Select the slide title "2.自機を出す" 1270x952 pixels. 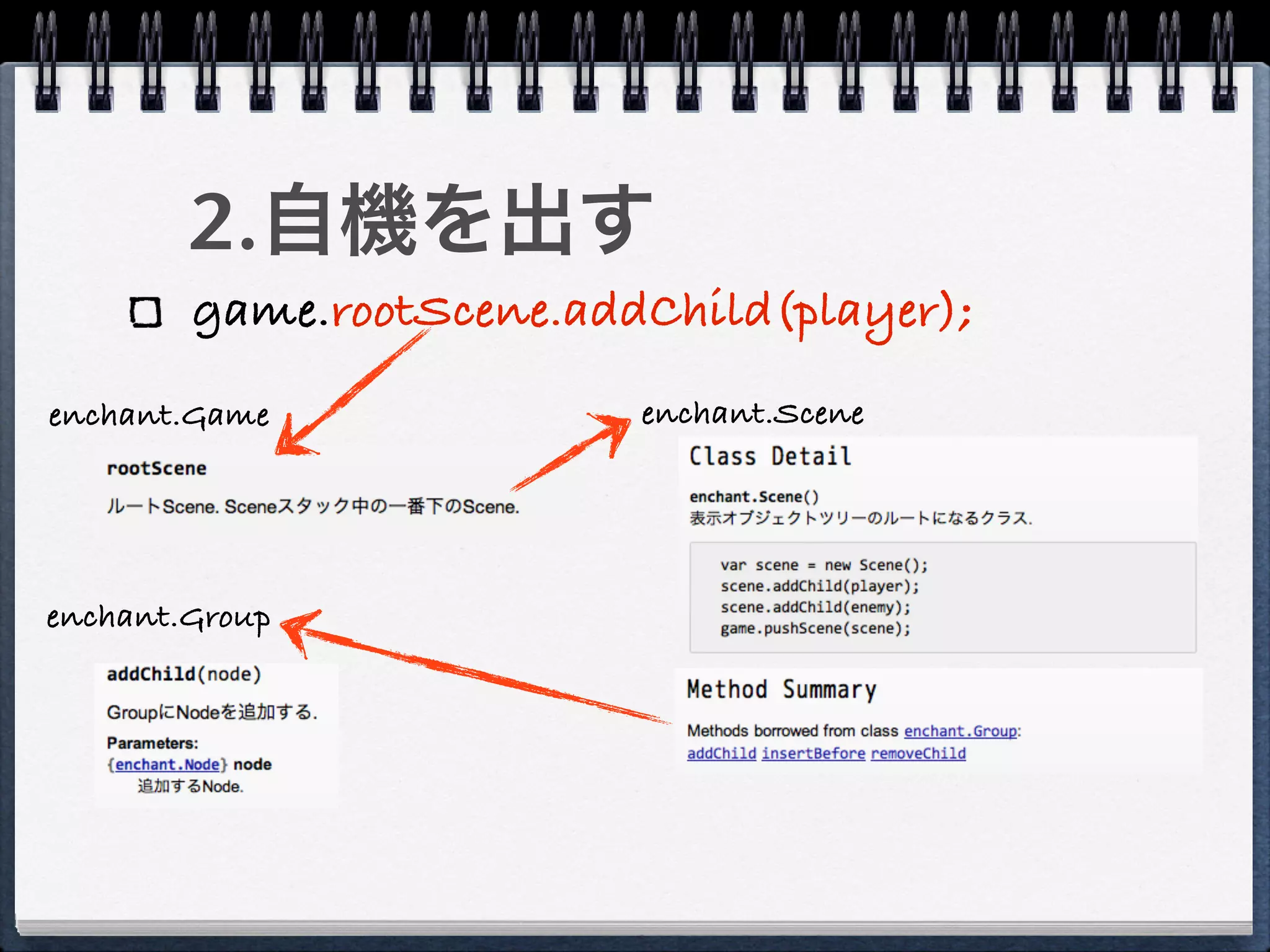(x=420, y=220)
